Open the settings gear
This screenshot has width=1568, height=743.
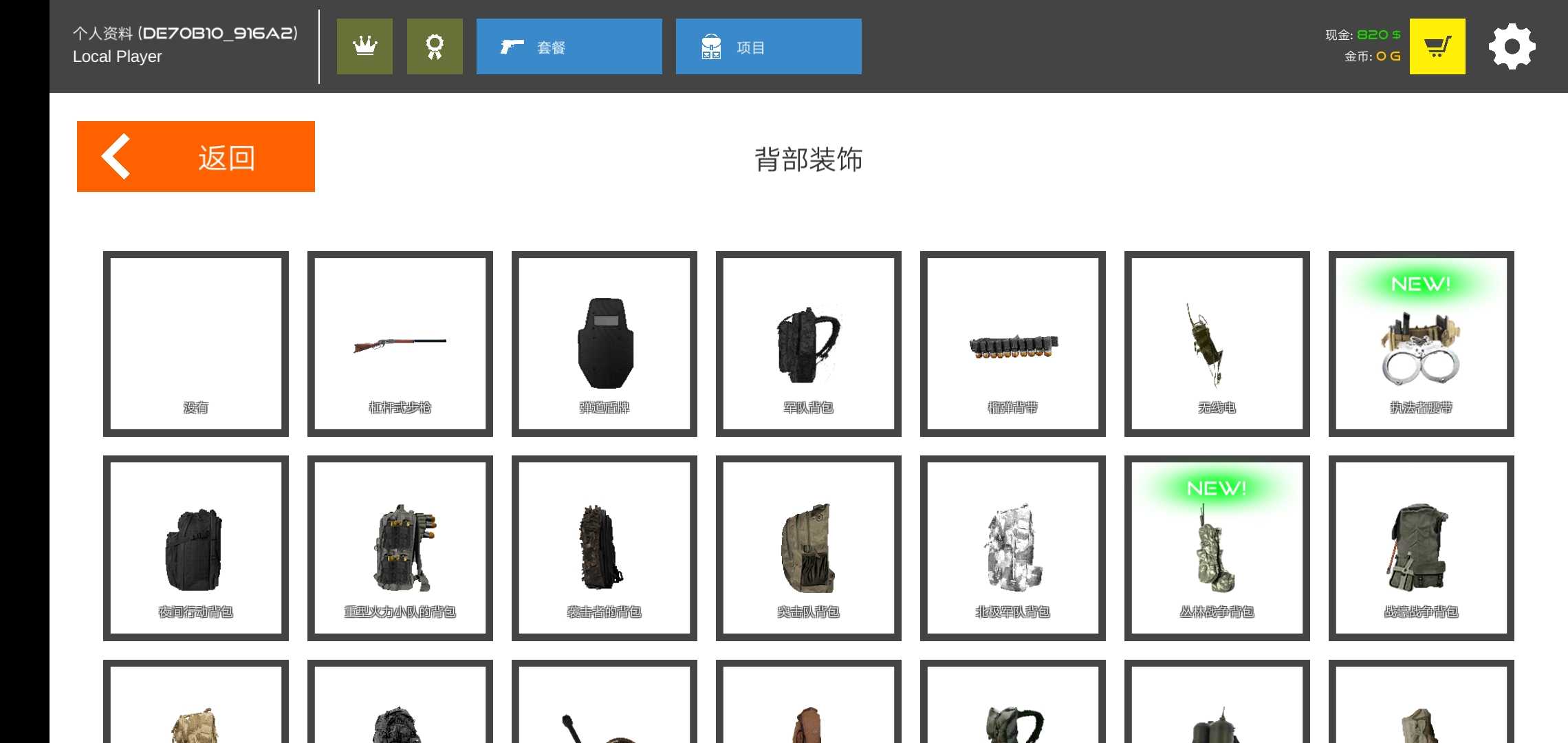pyautogui.click(x=1512, y=46)
